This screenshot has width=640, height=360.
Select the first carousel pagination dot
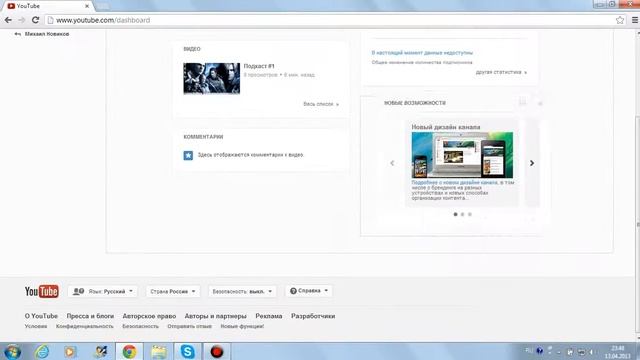click(x=456, y=214)
